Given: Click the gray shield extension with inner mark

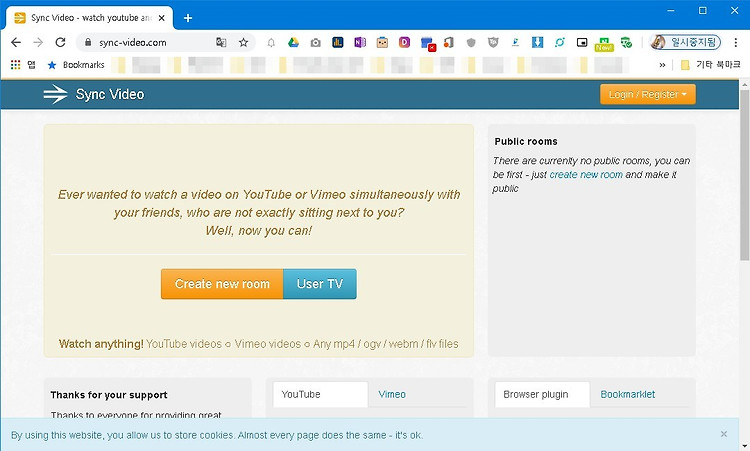Looking at the screenshot, I should (x=493, y=43).
